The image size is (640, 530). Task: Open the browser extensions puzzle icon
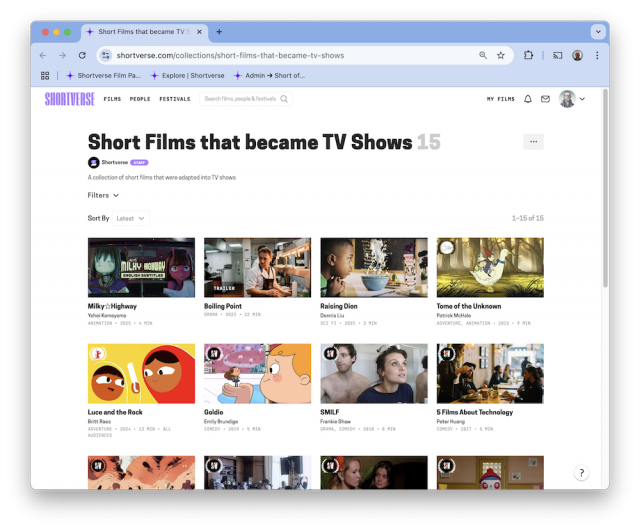(x=528, y=55)
